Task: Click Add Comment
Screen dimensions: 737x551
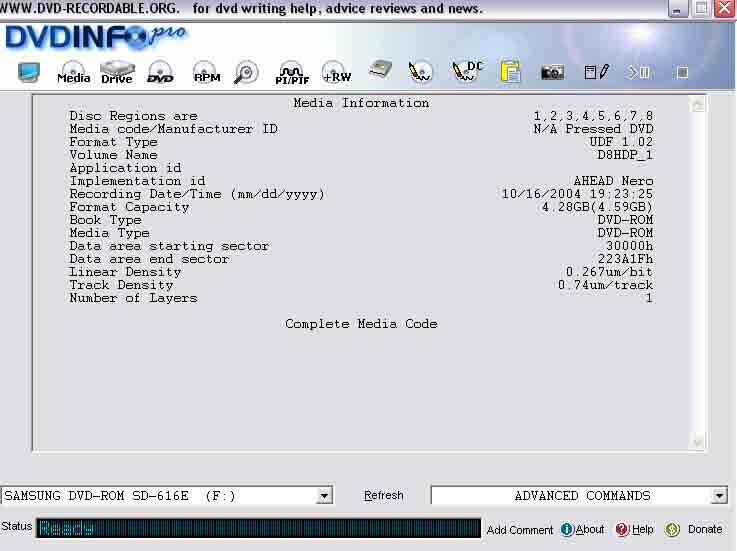Action: pos(519,530)
